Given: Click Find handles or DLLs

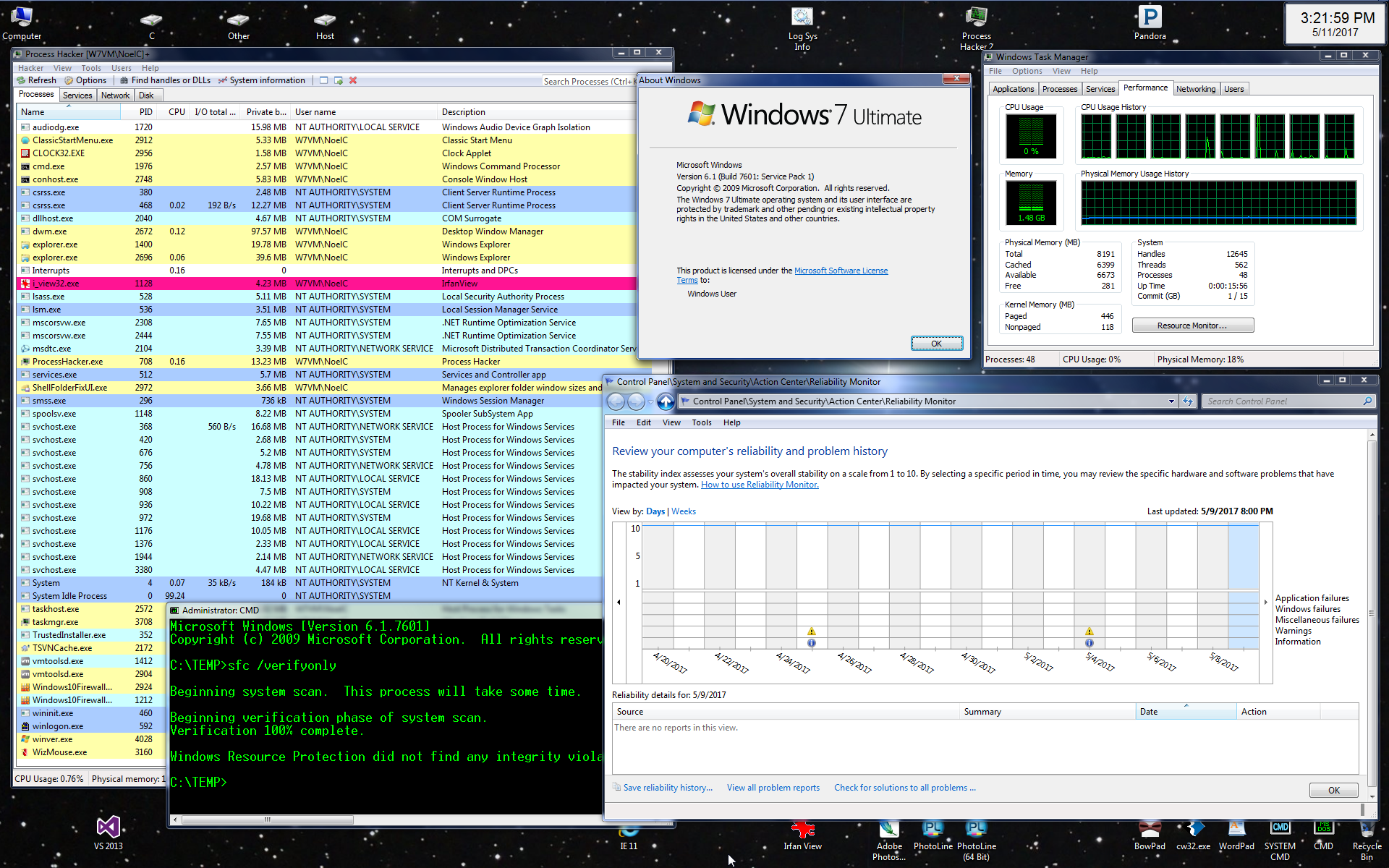Looking at the screenshot, I should click(x=166, y=80).
